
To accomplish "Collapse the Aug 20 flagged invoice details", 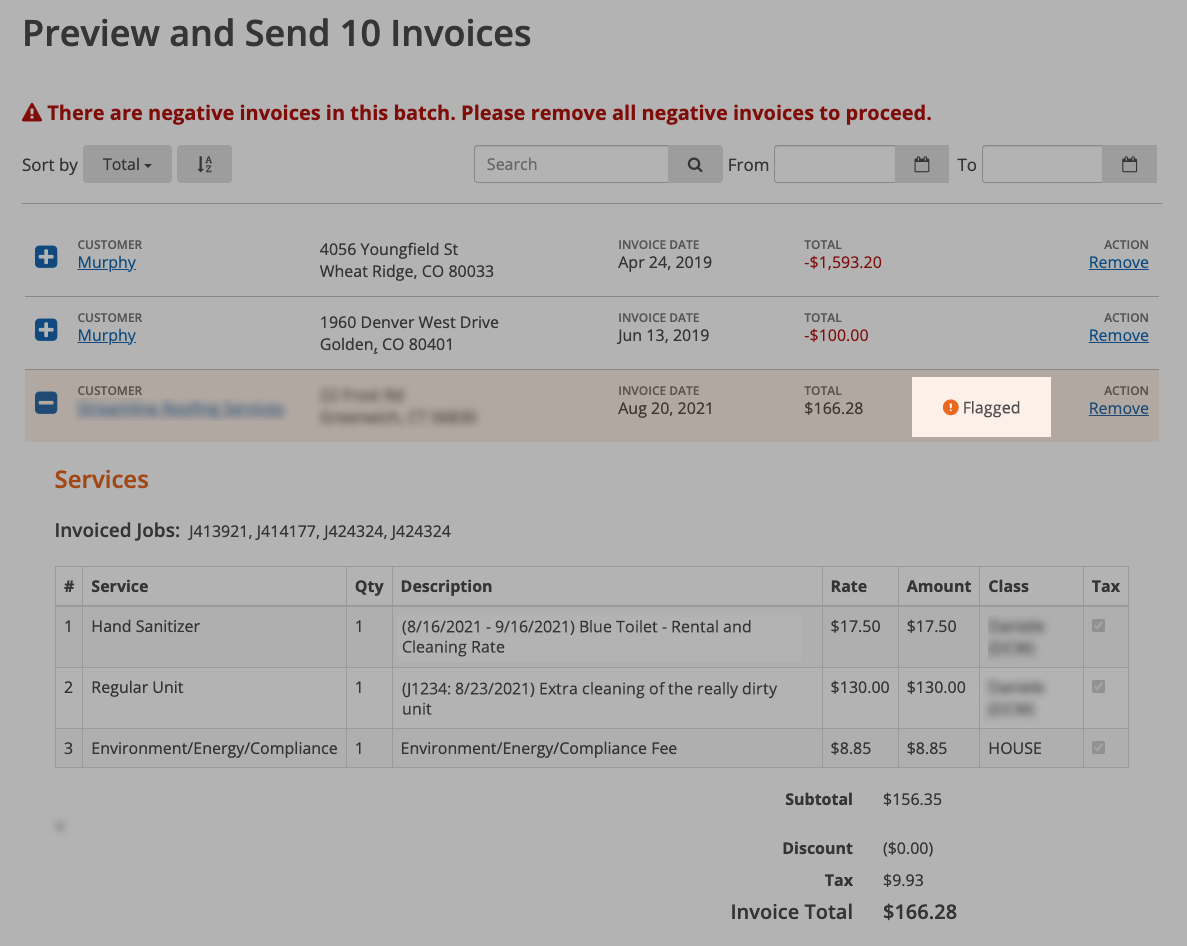I will click(x=45, y=402).
